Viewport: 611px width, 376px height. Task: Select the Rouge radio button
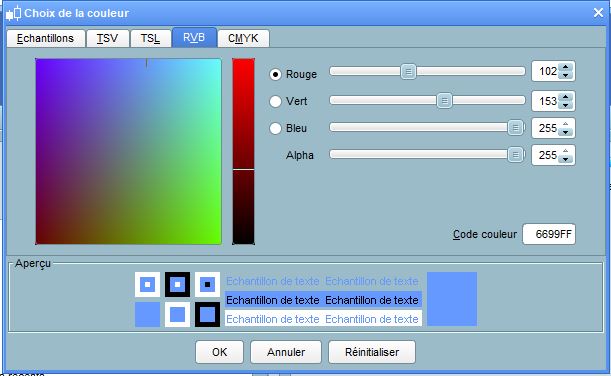[275, 74]
